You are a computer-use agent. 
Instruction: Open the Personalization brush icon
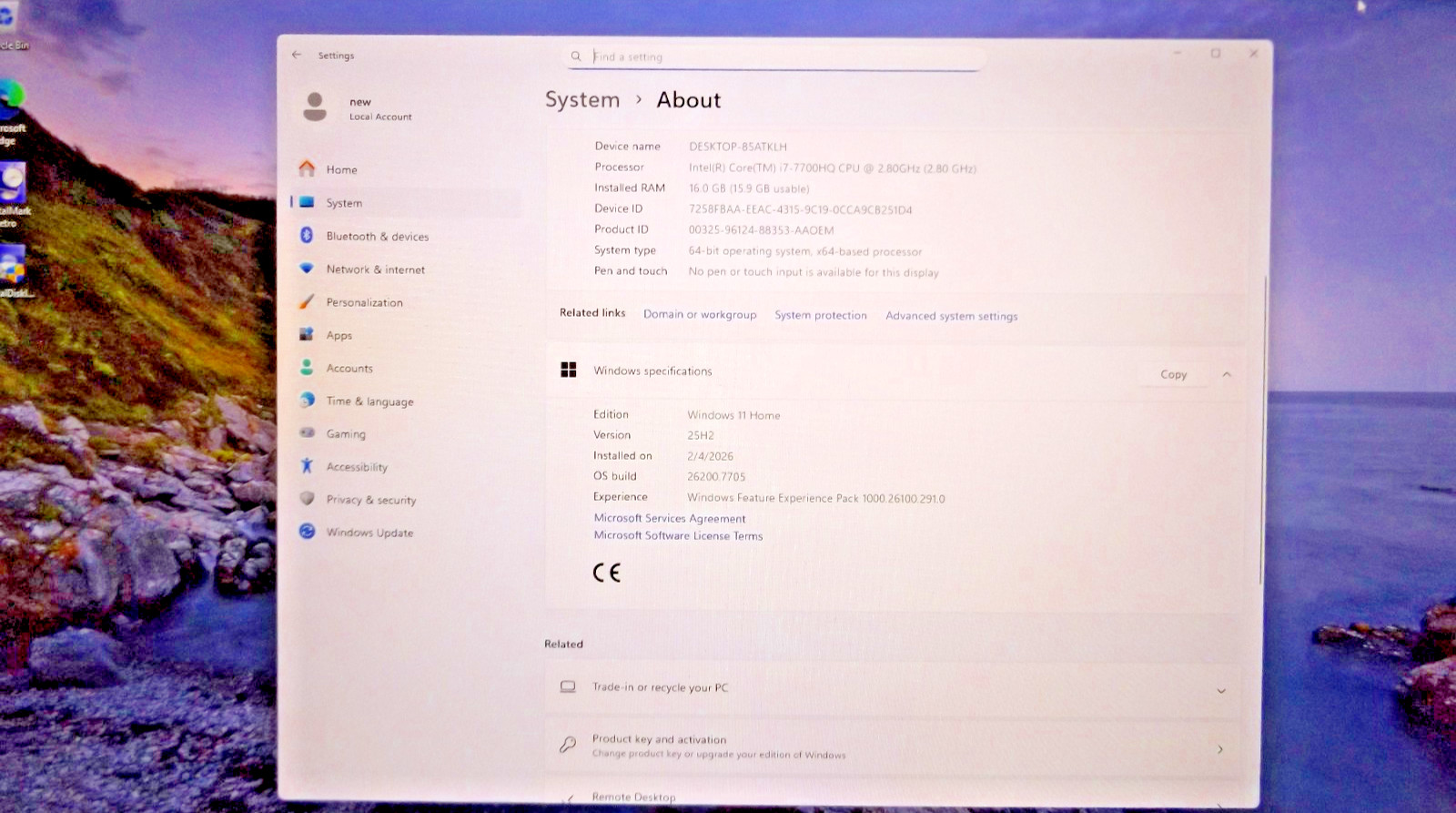click(x=307, y=301)
